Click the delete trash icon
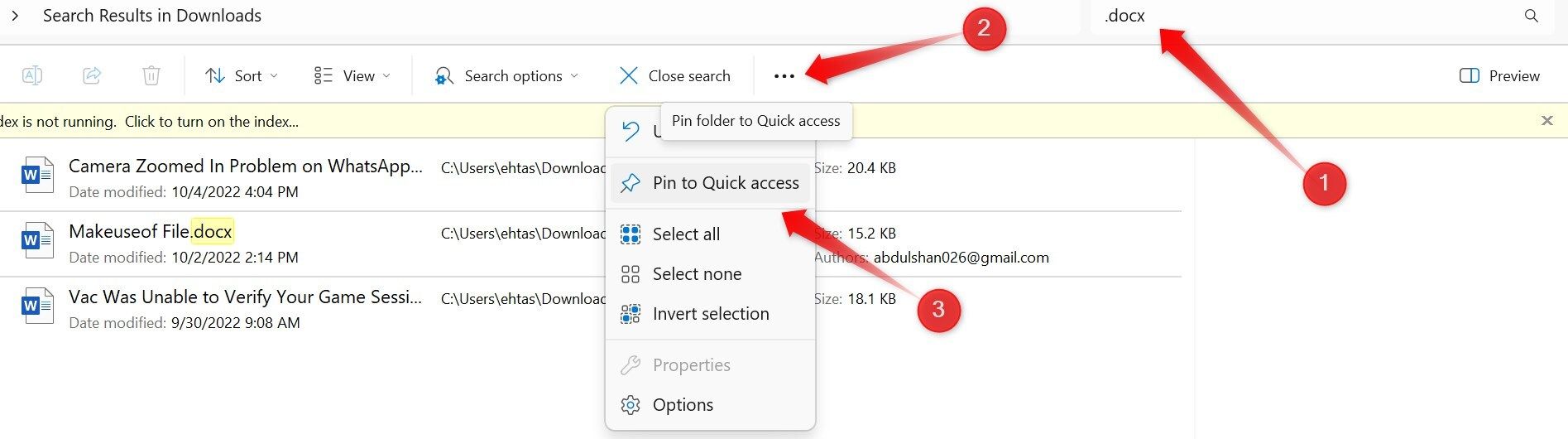This screenshot has height=439, width=1568. 151,76
